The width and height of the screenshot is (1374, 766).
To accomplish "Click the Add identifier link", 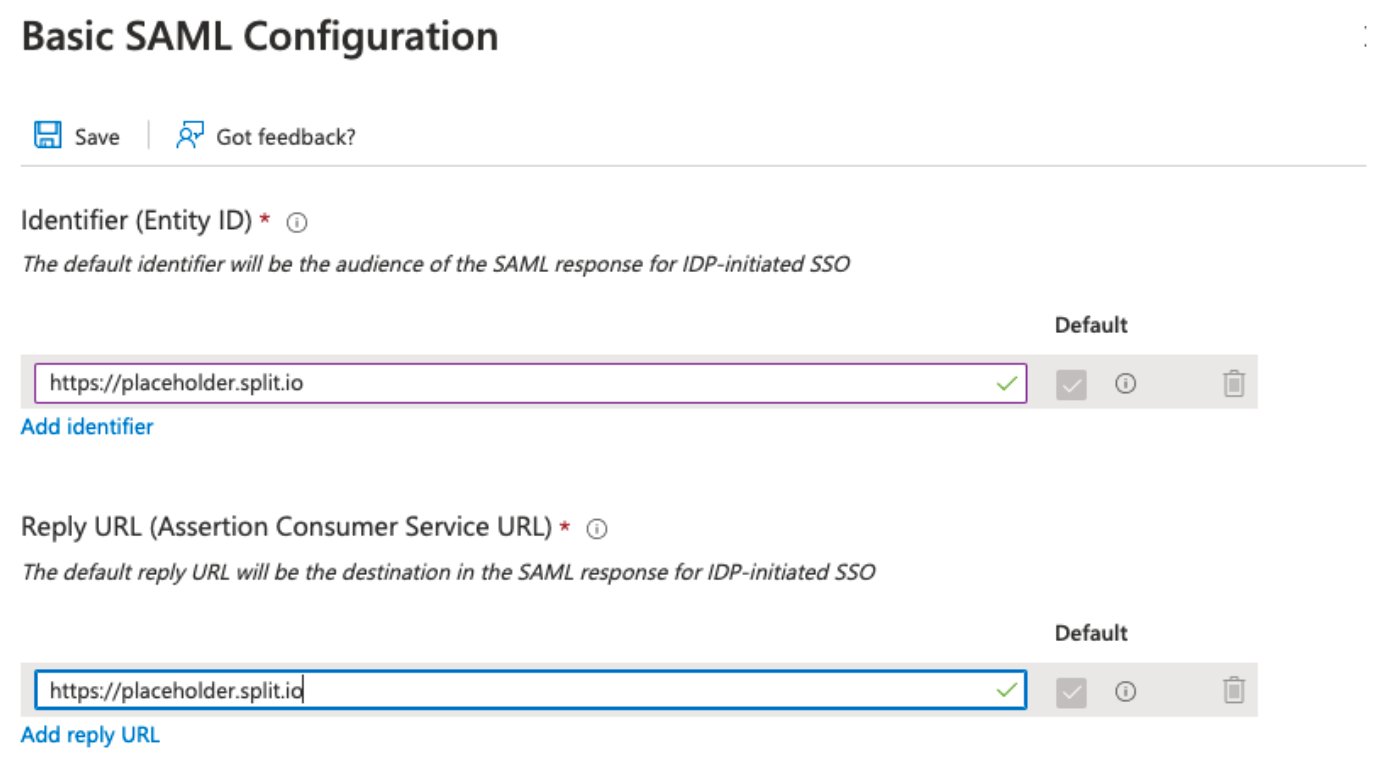I will (87, 427).
